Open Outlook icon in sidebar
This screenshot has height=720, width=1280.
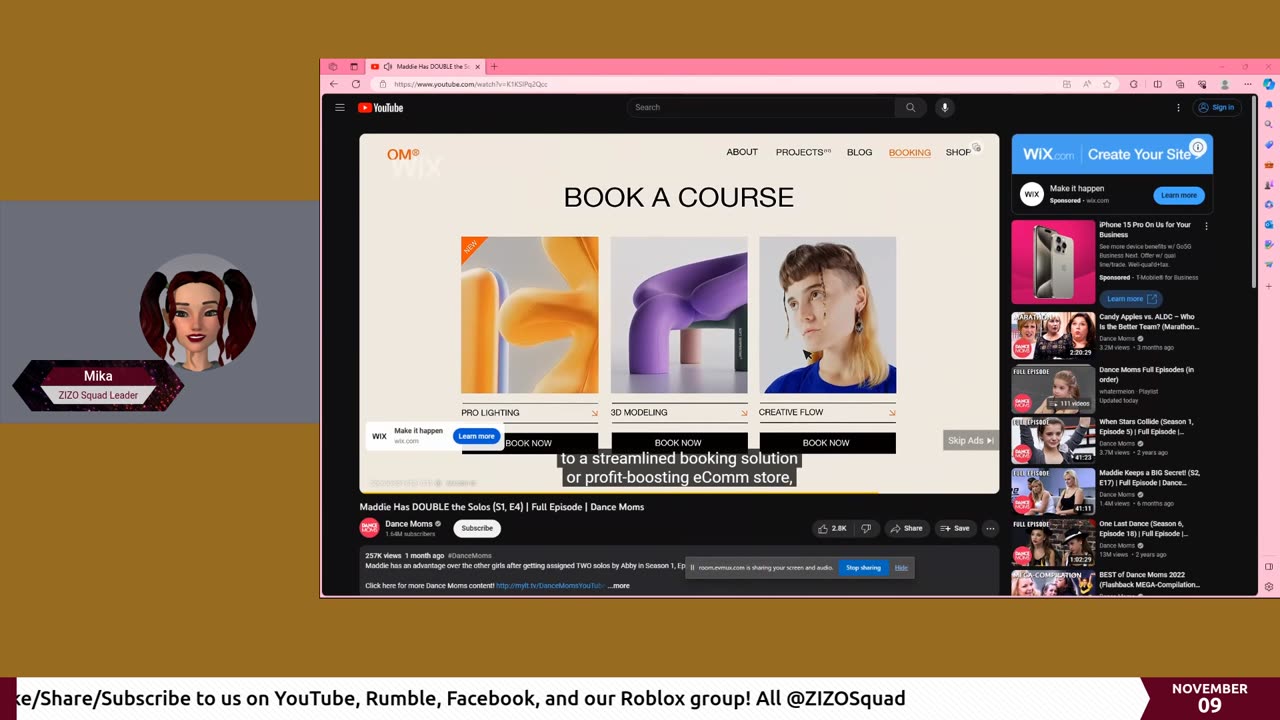coord(1269,224)
